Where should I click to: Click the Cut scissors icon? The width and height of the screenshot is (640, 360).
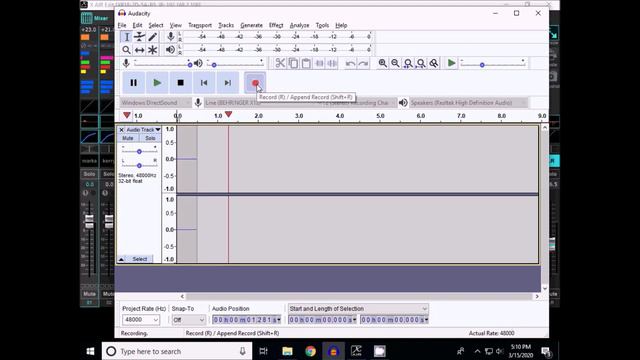(280, 63)
